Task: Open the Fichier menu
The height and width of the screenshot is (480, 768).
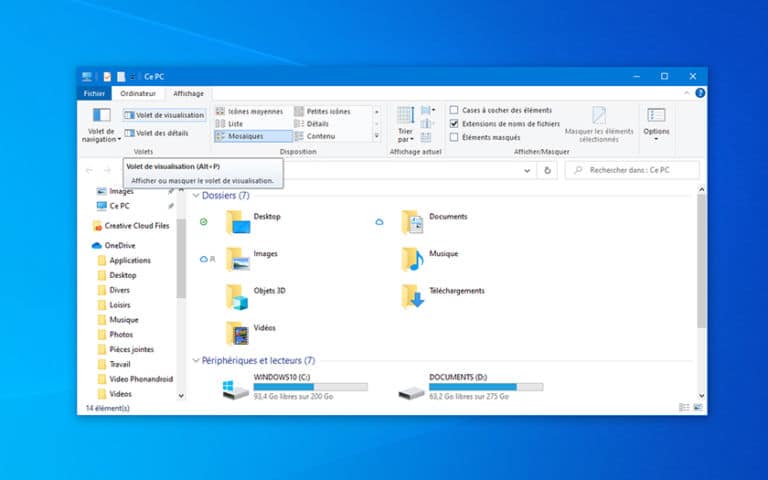Action: click(94, 93)
